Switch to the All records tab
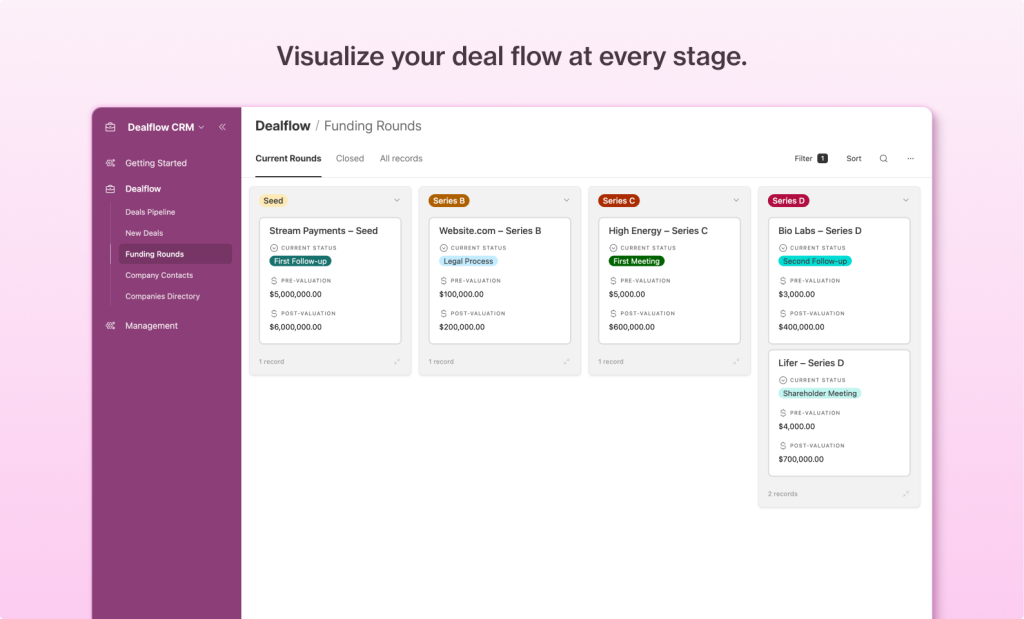This screenshot has width=1024, height=619. pyautogui.click(x=401, y=158)
